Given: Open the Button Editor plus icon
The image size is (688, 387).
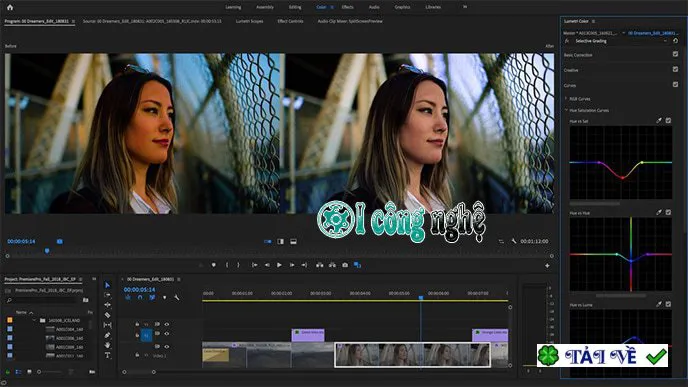Looking at the screenshot, I should (547, 265).
